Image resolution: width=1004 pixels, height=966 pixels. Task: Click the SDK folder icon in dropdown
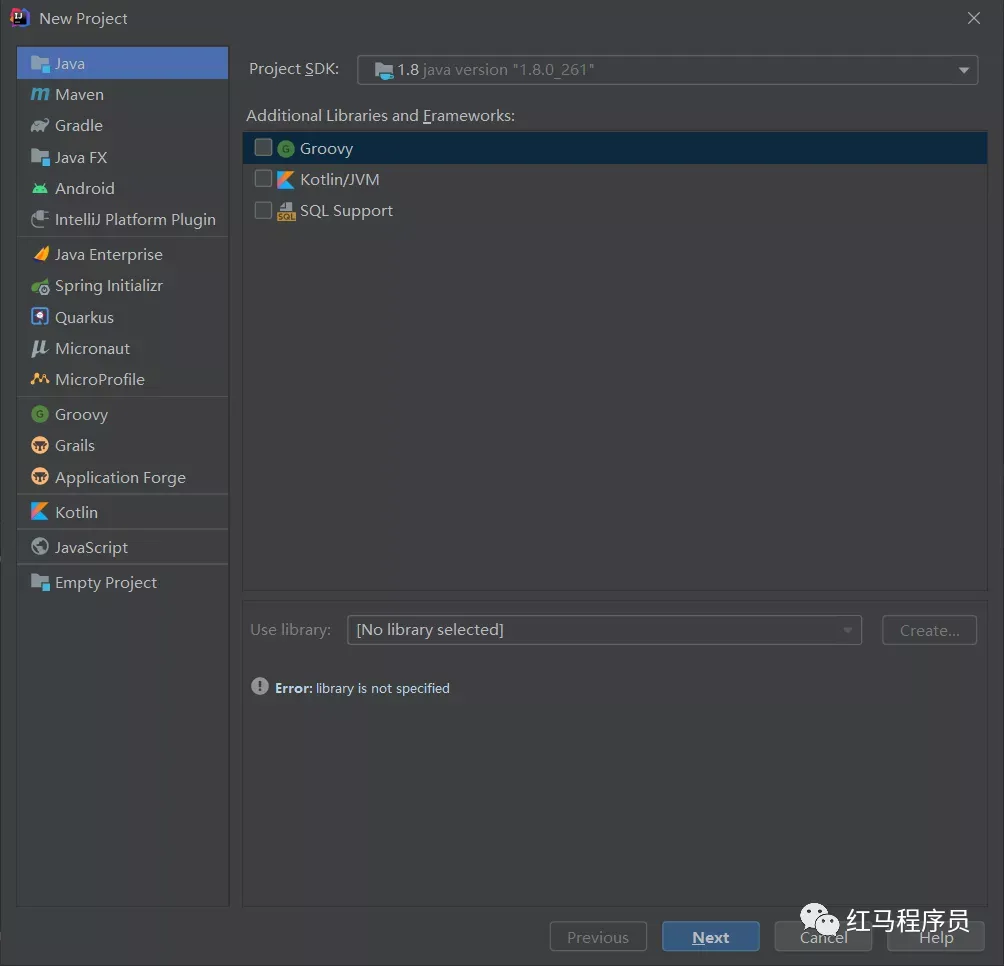(x=384, y=70)
